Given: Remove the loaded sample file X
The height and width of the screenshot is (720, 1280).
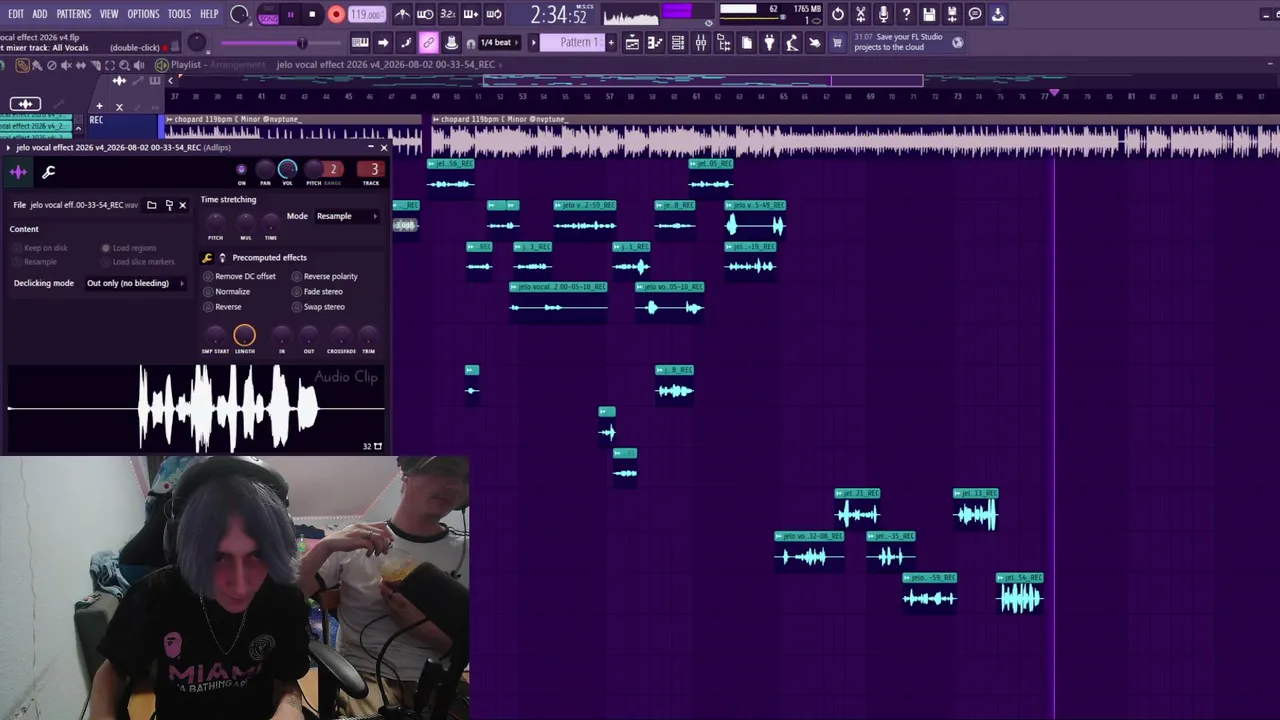Looking at the screenshot, I should click(182, 205).
